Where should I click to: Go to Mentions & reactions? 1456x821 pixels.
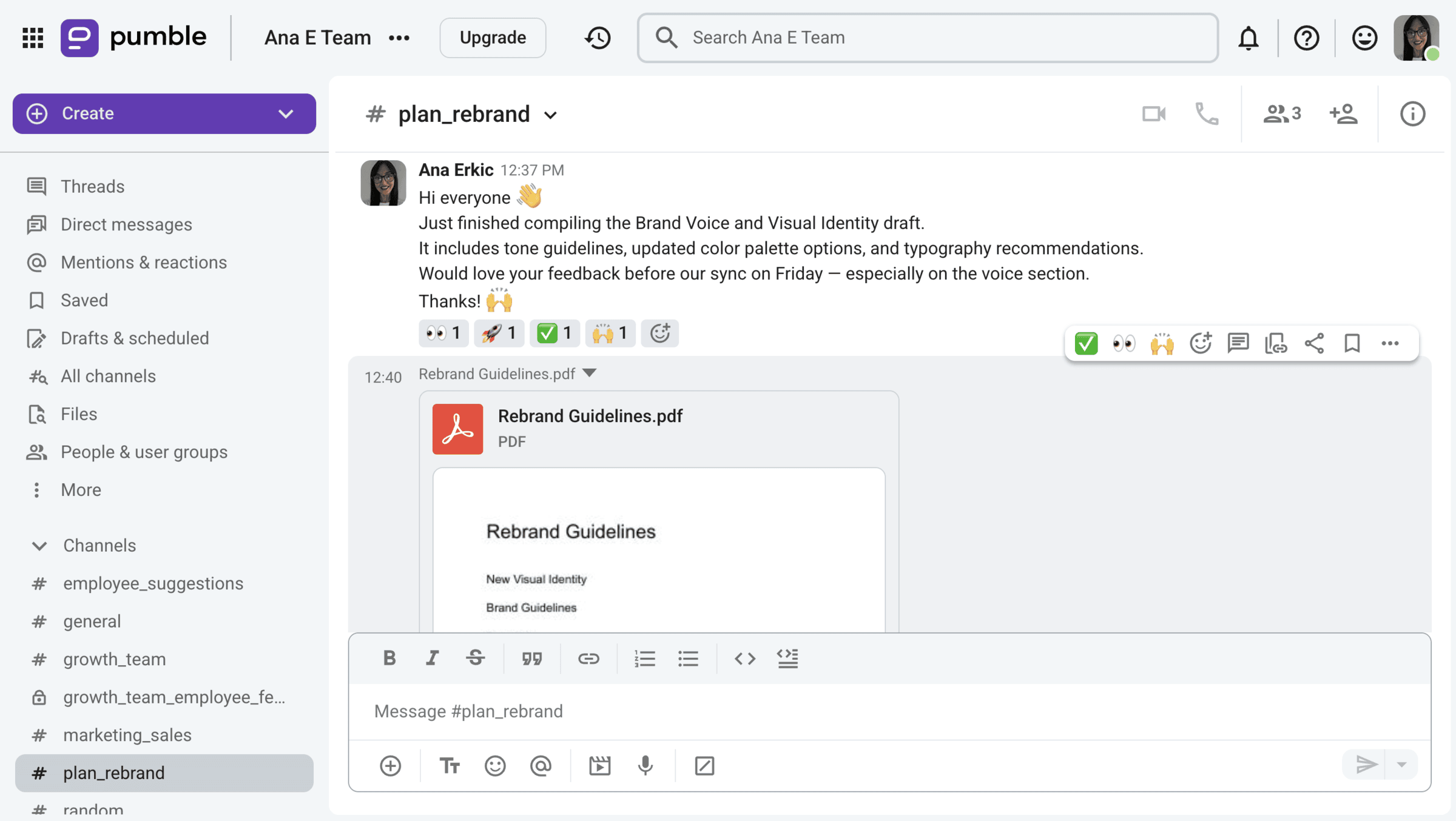coord(143,262)
